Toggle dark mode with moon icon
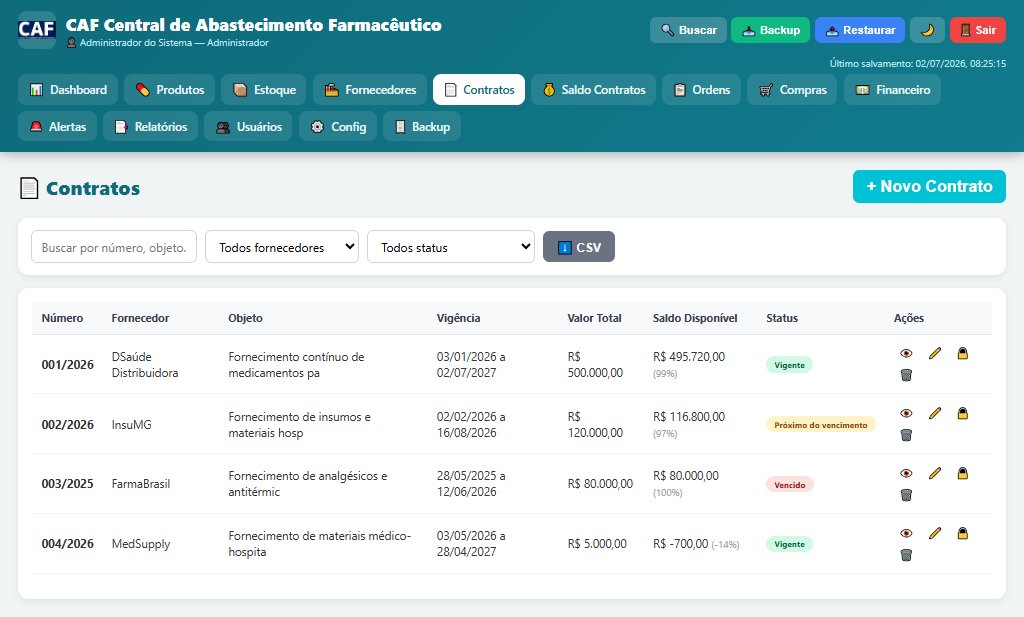The height and width of the screenshot is (617, 1024). 927,30
